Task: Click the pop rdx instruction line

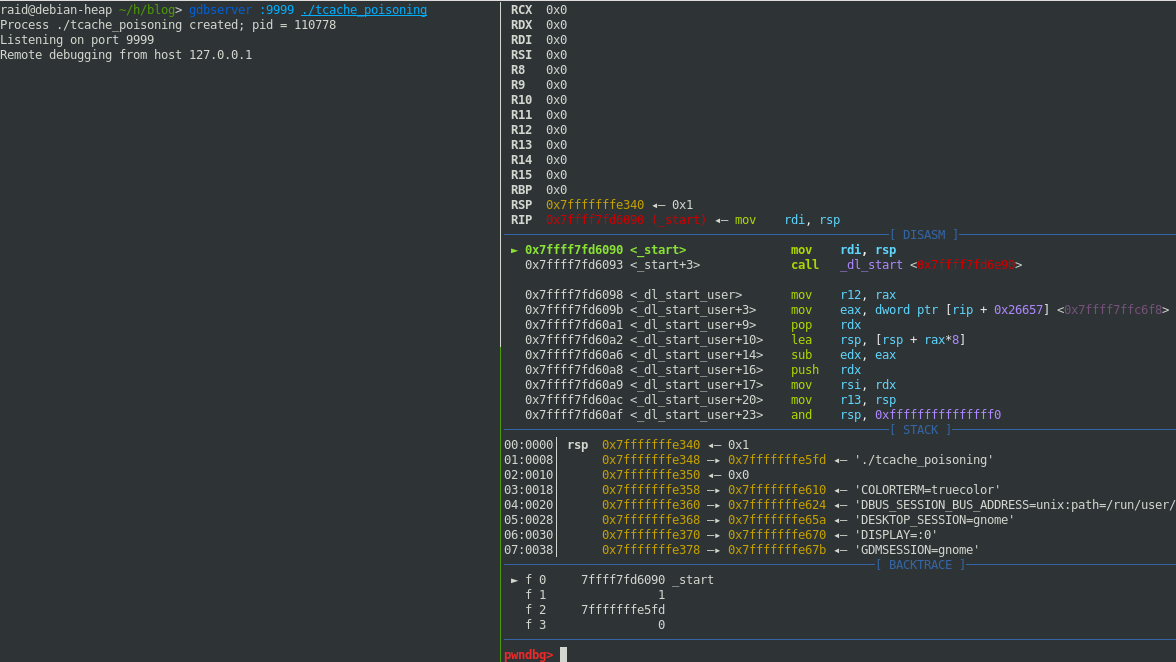Action: click(x=693, y=325)
